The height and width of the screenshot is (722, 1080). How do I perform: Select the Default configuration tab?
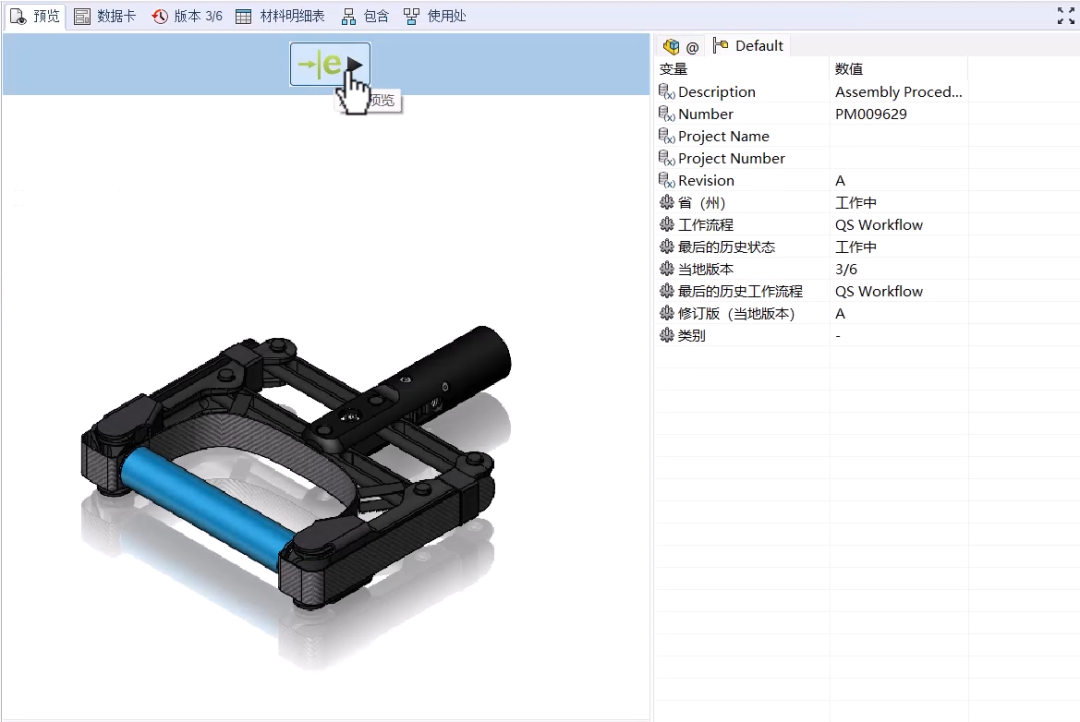click(x=749, y=46)
